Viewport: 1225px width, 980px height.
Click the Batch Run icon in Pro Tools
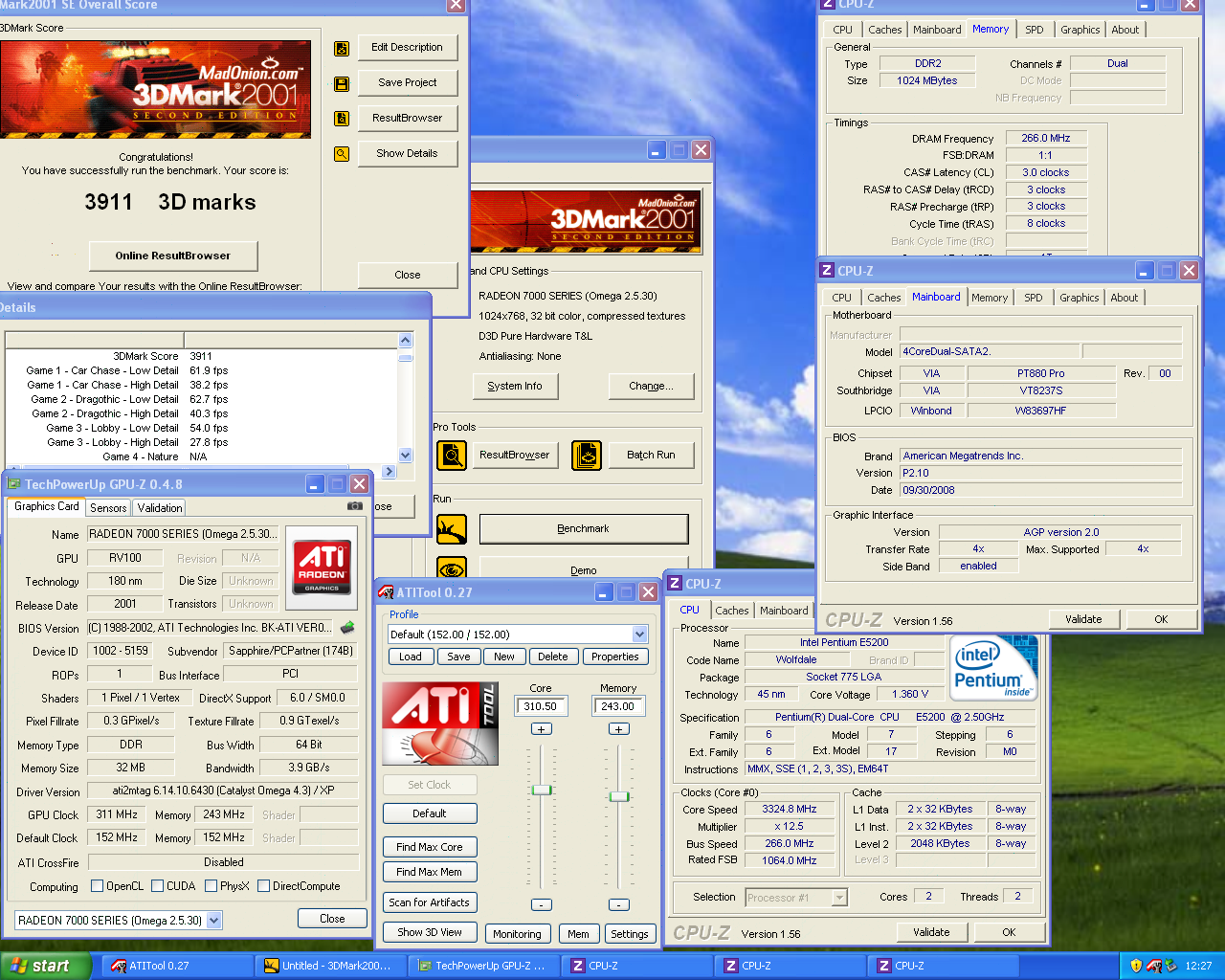click(x=587, y=456)
